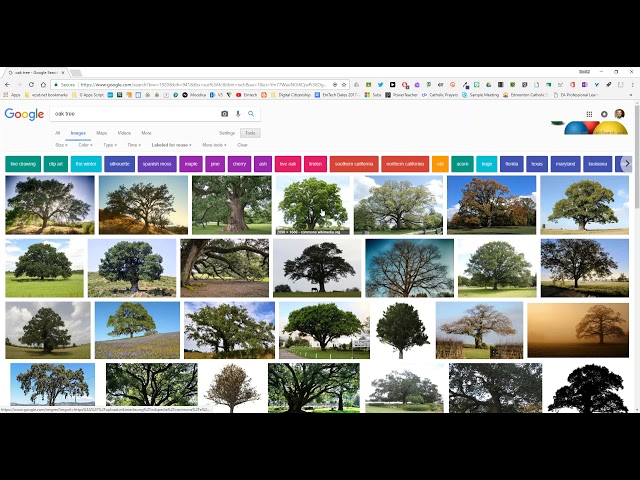Open Google notifications bell icon

(x=604, y=114)
